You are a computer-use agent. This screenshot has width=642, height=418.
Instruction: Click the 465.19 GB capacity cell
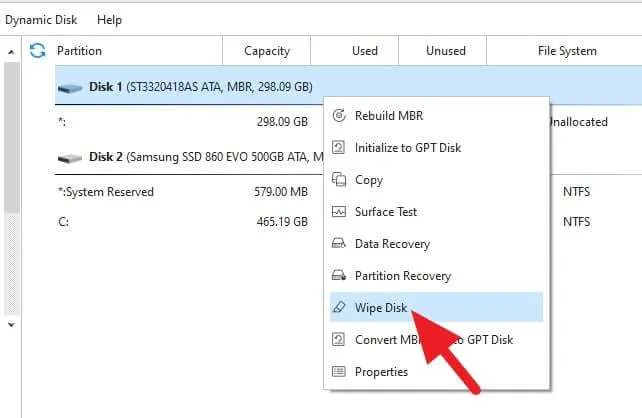point(282,221)
